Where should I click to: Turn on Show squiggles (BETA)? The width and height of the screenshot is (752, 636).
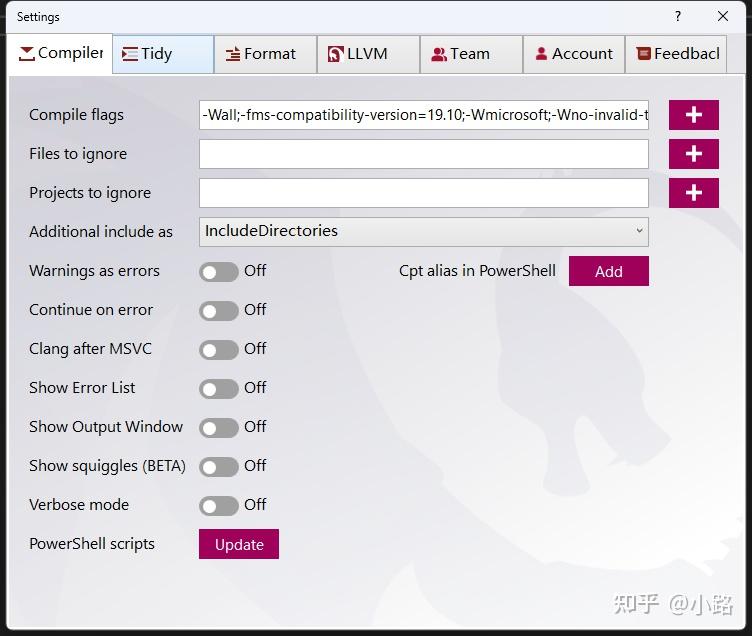point(219,467)
